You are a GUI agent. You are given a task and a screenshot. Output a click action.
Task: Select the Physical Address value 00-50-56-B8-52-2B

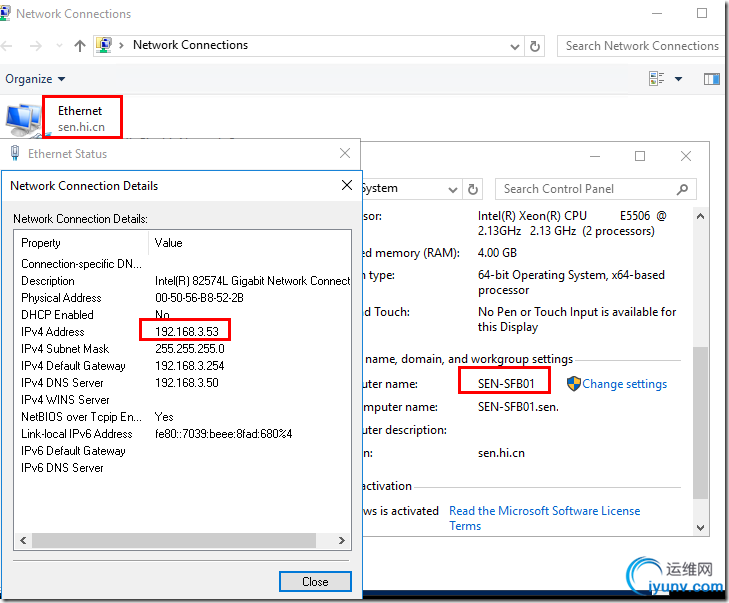tap(199, 298)
